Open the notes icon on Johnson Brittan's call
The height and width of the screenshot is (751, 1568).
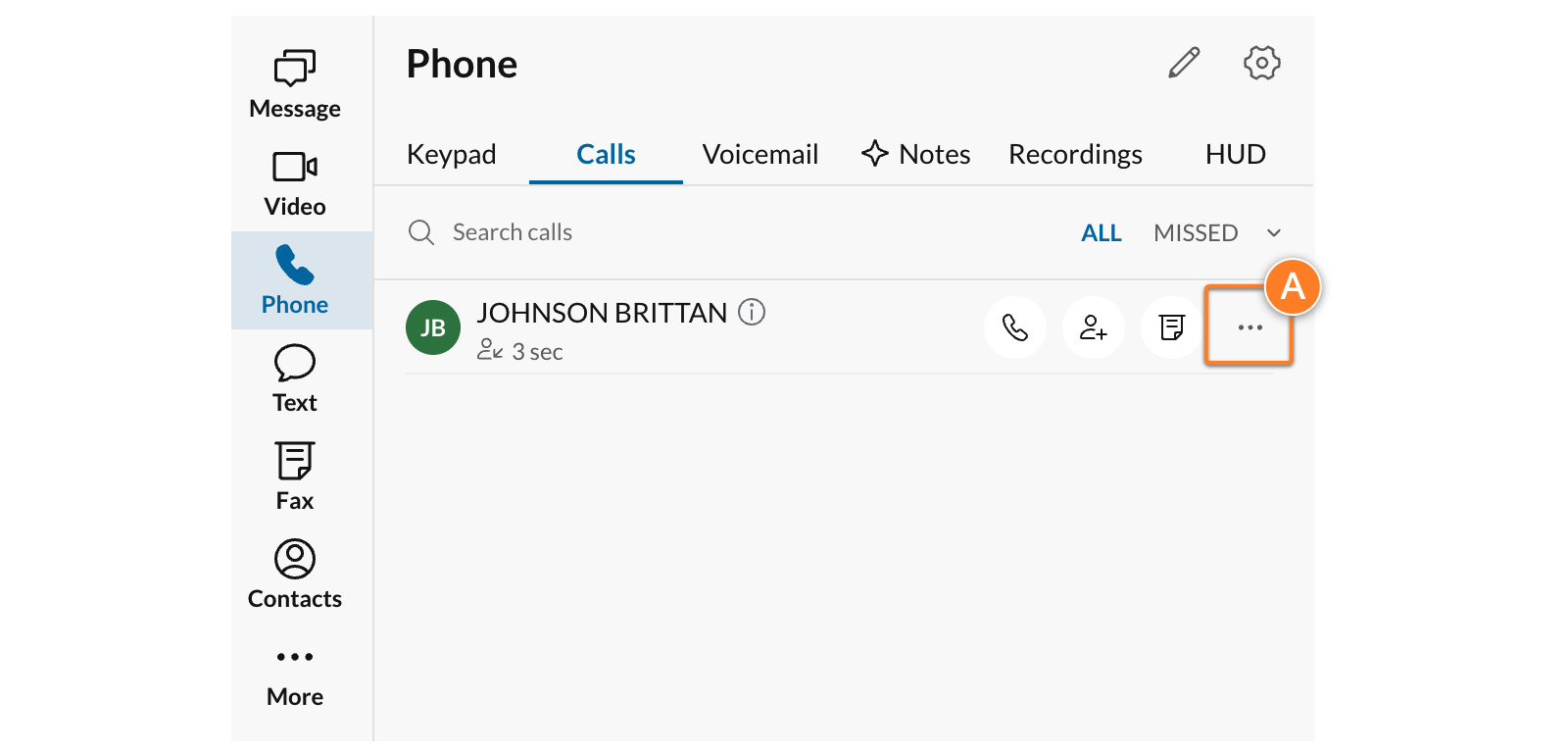point(1171,327)
